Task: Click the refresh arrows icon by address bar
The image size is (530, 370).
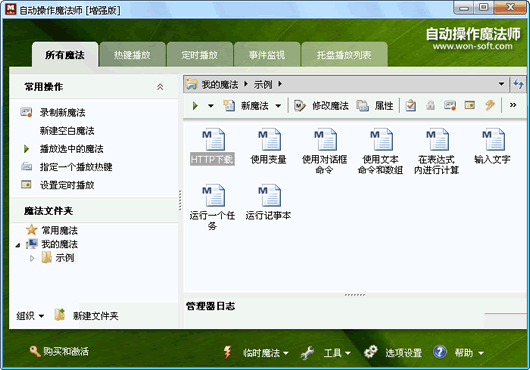Action: 518,84
